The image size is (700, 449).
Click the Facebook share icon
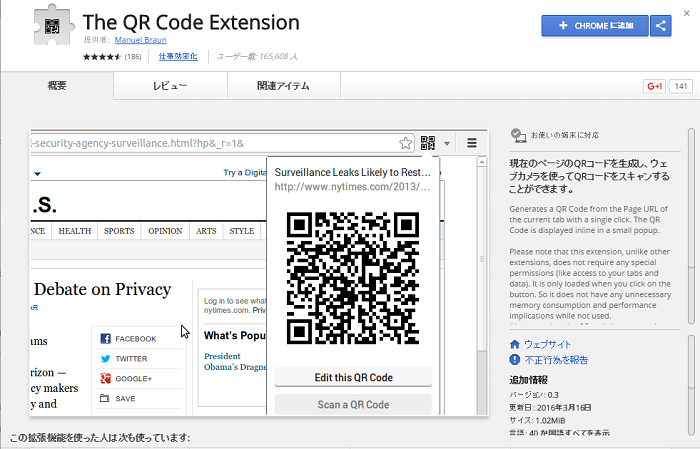(x=105, y=339)
